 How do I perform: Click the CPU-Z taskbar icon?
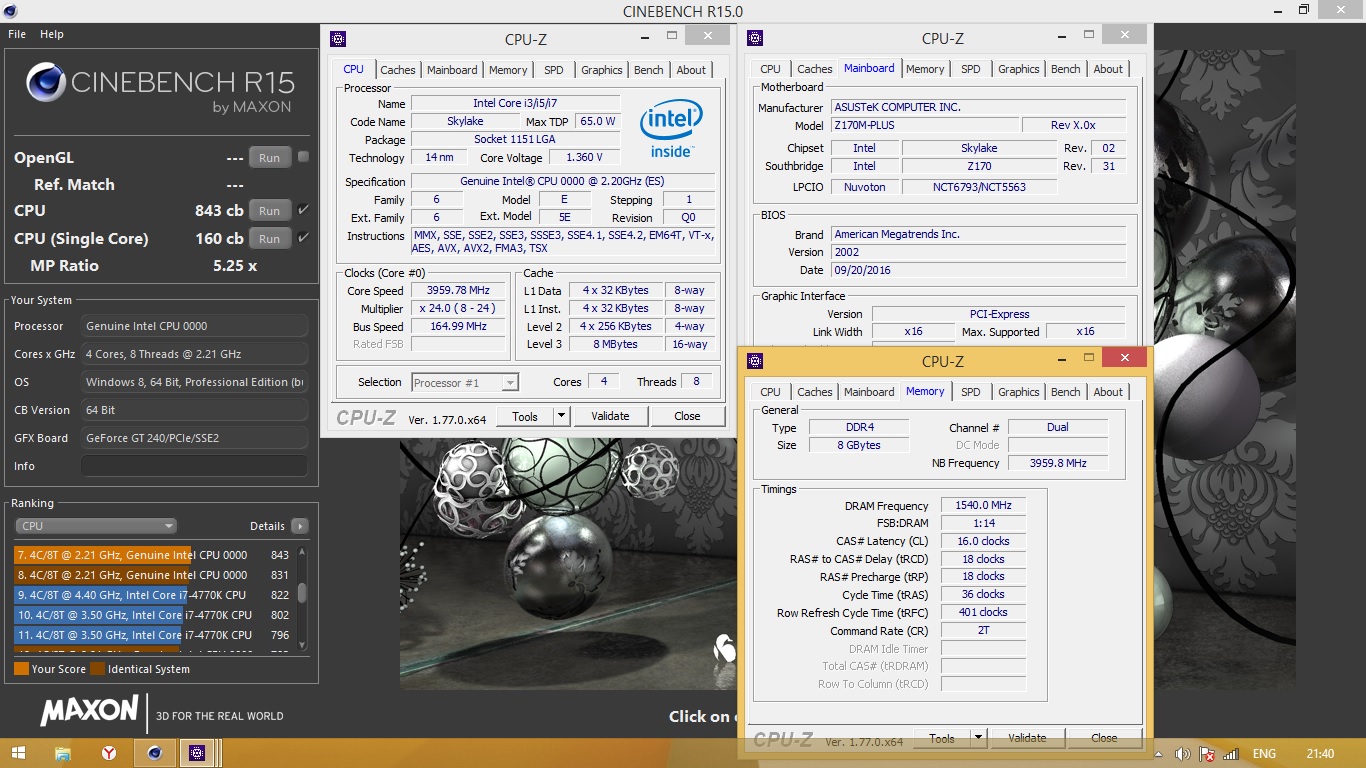point(197,753)
